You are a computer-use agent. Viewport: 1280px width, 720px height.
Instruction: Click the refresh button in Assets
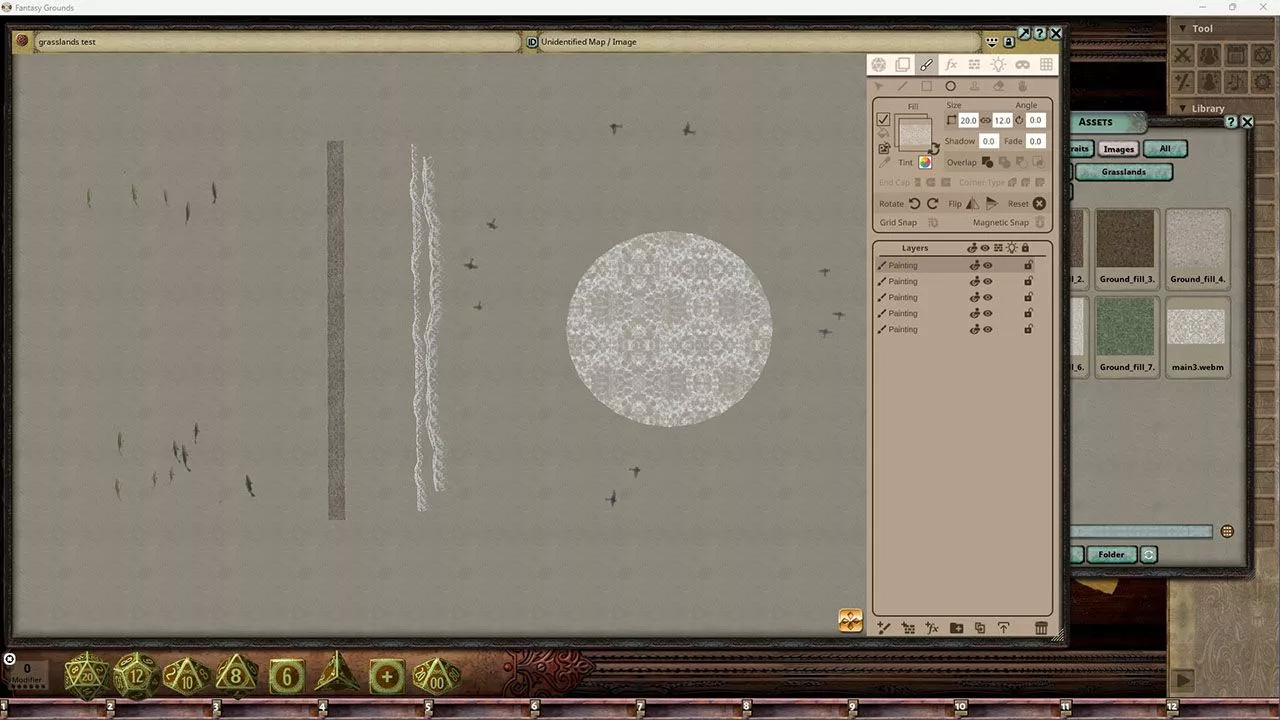[x=1149, y=555]
